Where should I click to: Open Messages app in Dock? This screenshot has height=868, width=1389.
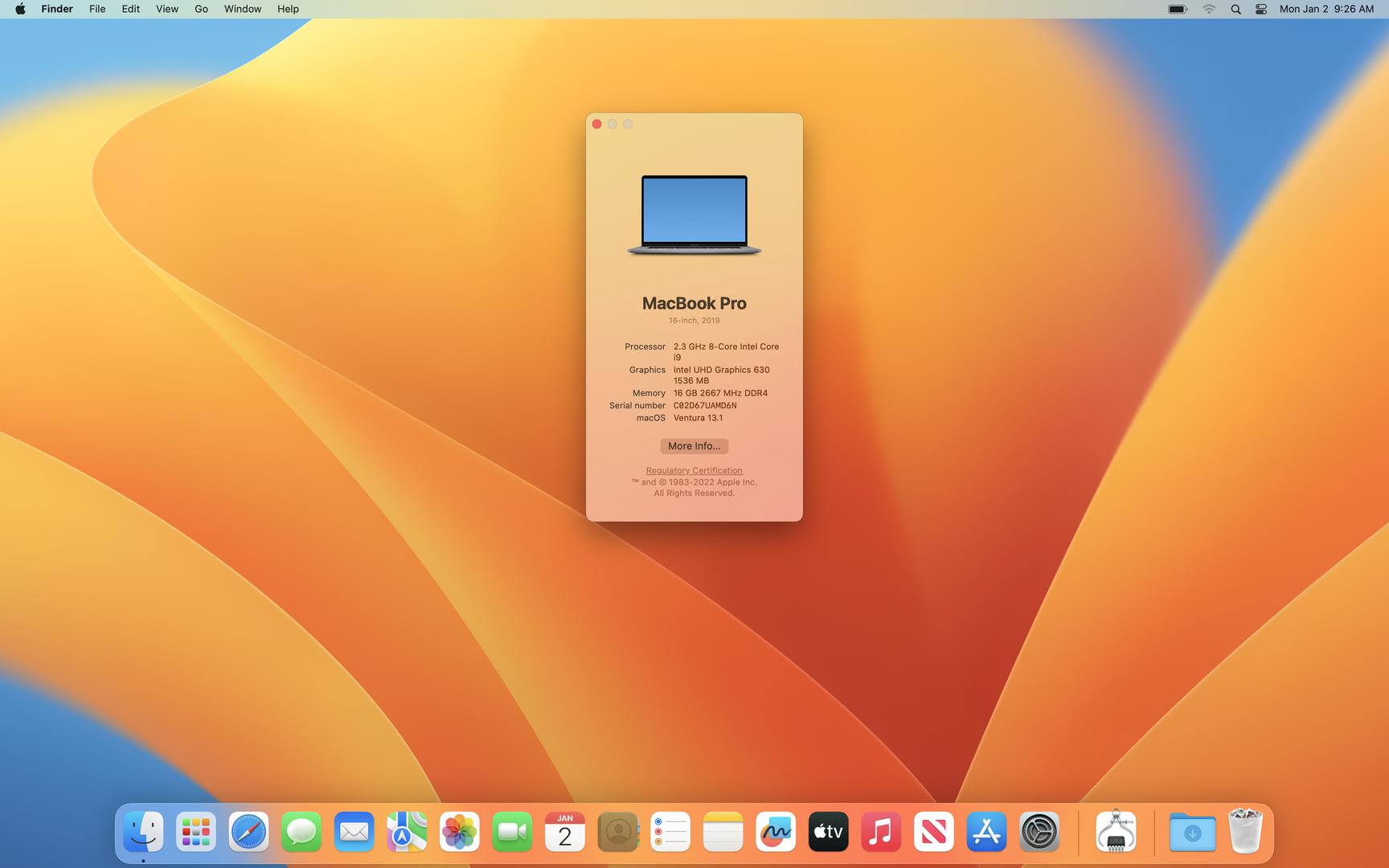point(301,832)
